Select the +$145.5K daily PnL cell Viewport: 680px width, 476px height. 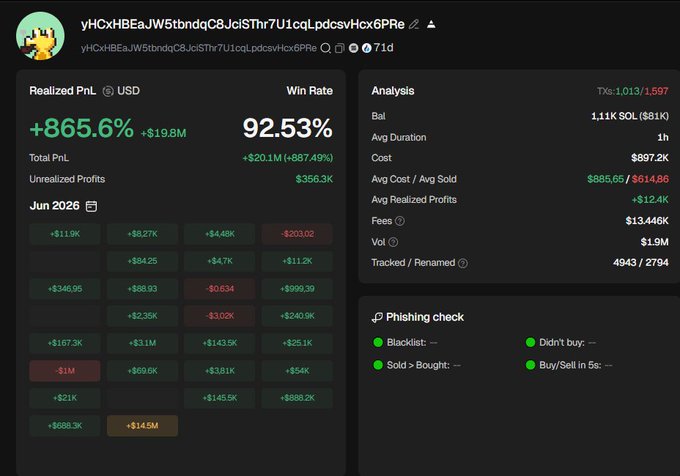click(x=219, y=398)
